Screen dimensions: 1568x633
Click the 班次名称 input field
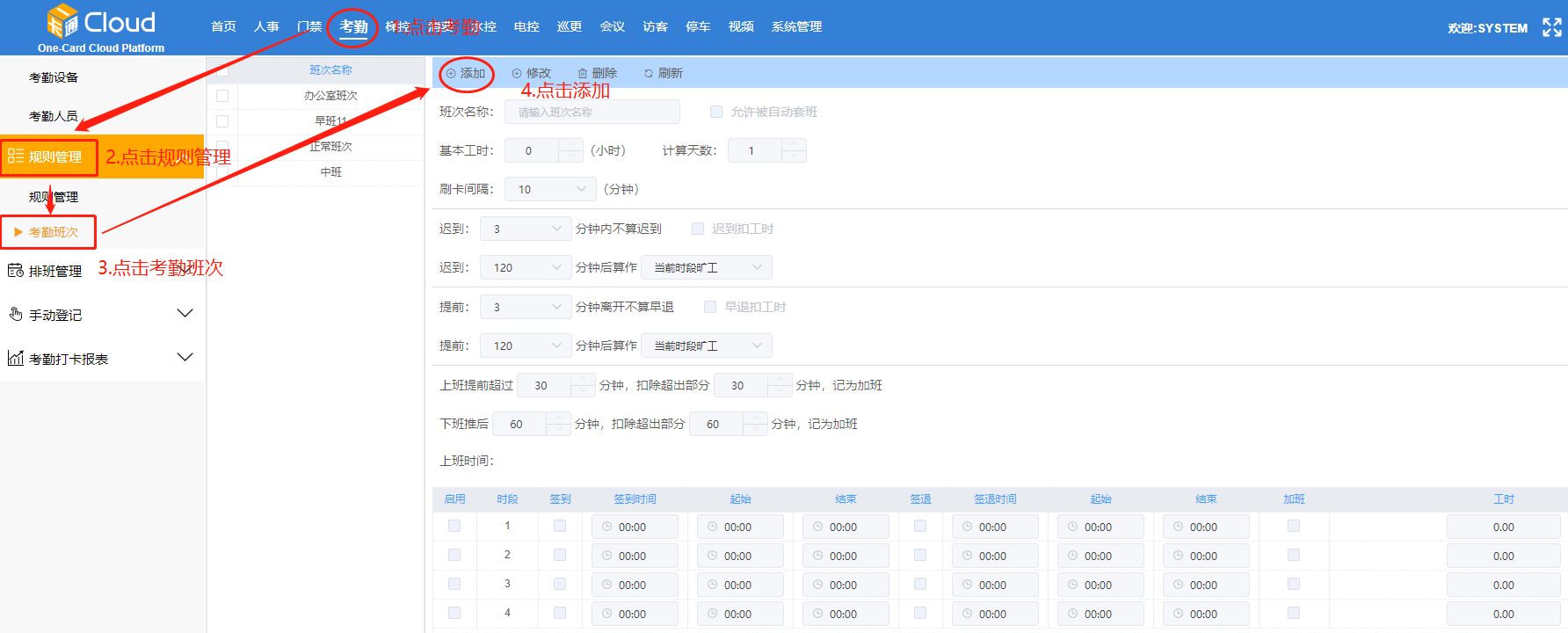pyautogui.click(x=592, y=112)
